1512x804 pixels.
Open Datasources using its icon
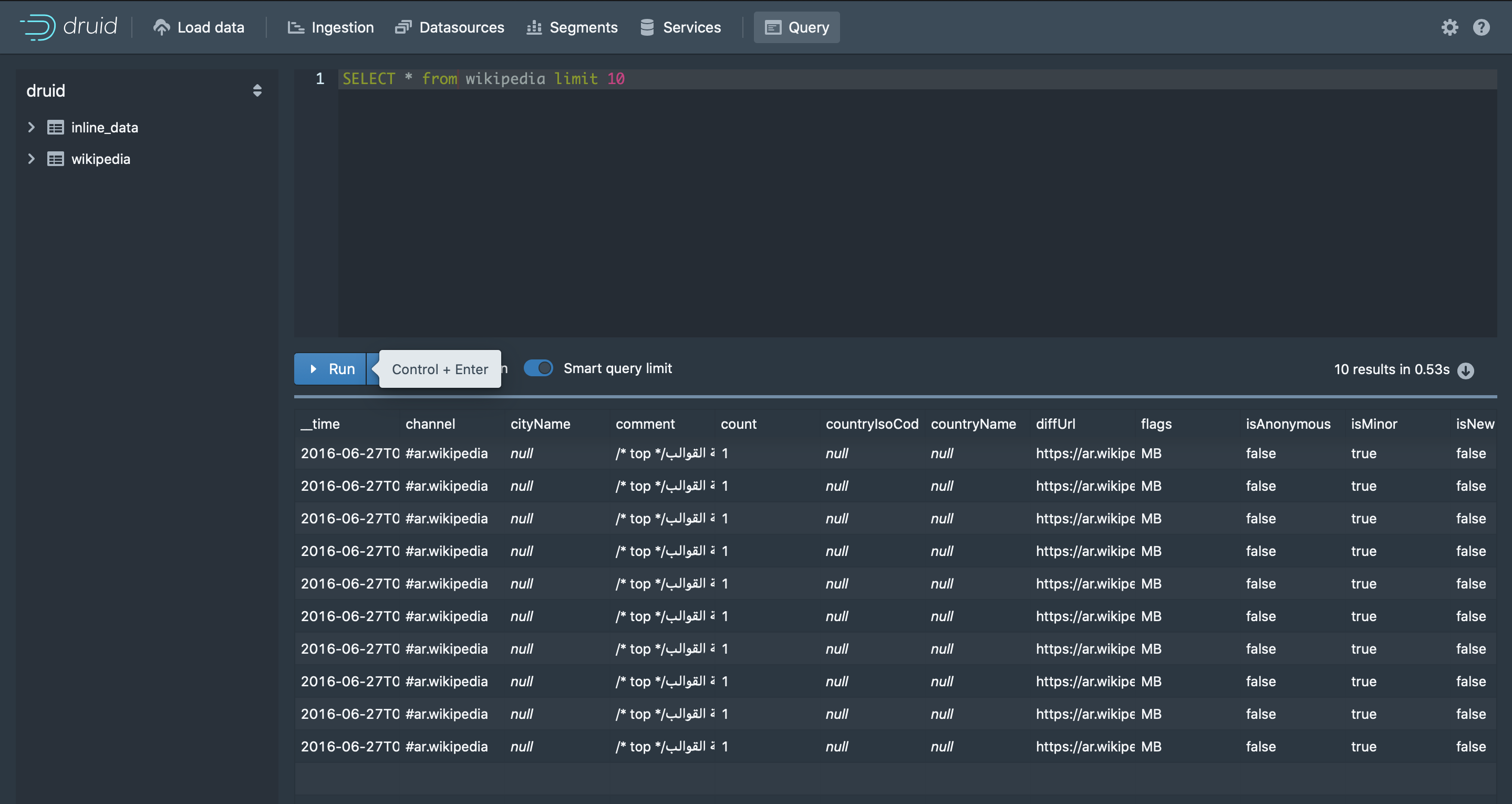pyautogui.click(x=403, y=27)
